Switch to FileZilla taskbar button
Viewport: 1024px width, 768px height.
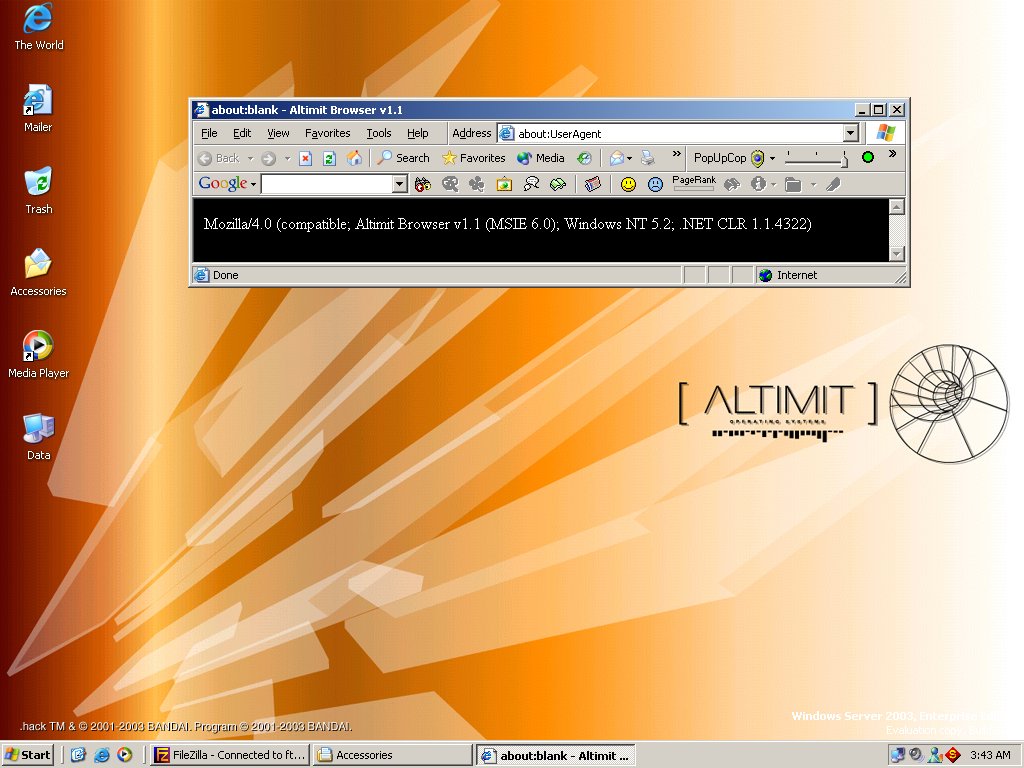coord(229,755)
